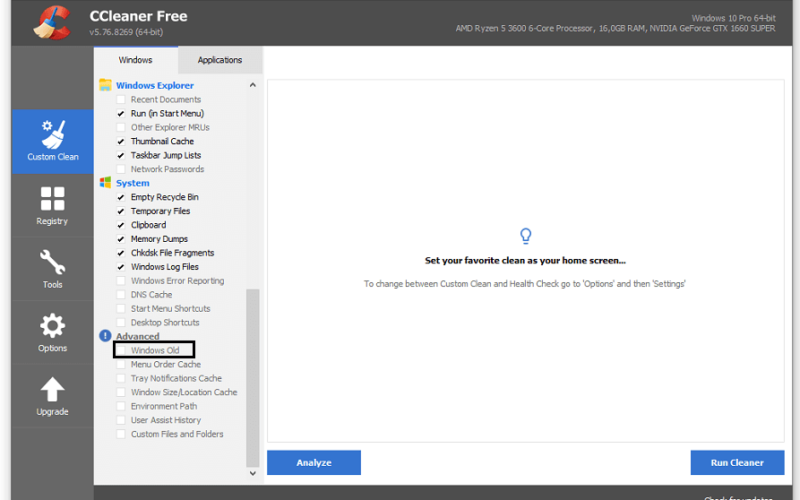
Task: Open the Tools section
Action: [53, 269]
